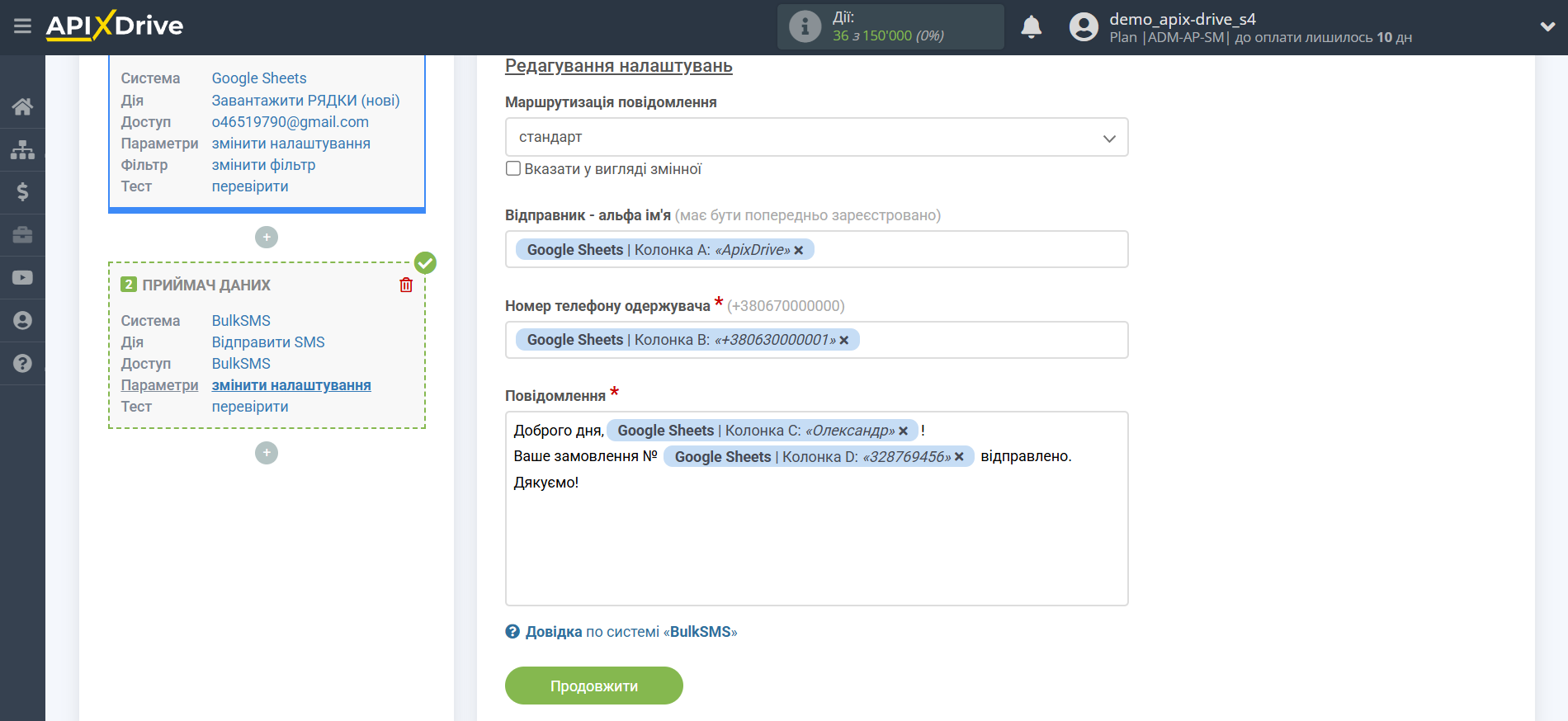Open Довідка по системі BulkSMS link

point(631,632)
